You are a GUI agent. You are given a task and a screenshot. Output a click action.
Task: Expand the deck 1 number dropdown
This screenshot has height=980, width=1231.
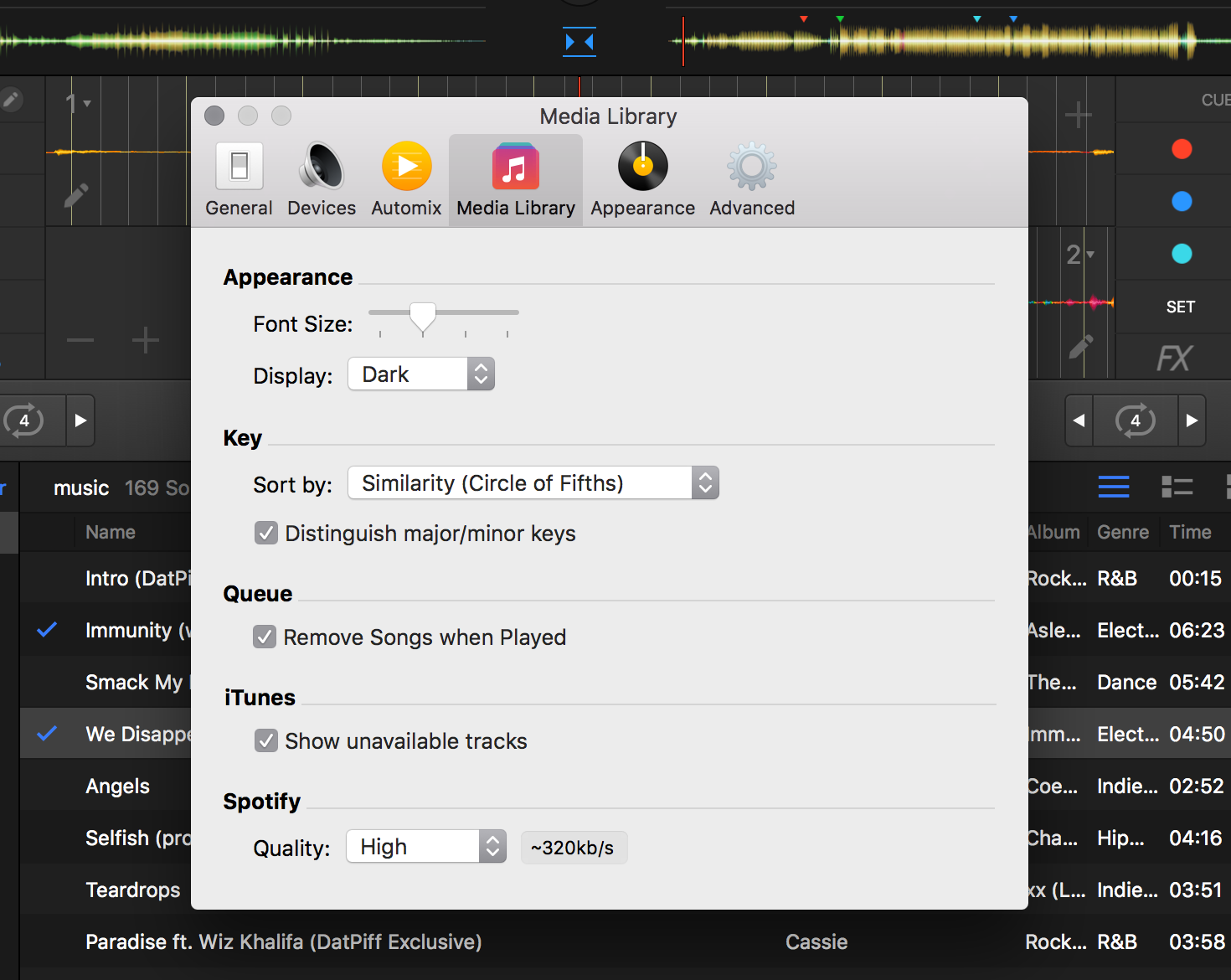pos(78,104)
